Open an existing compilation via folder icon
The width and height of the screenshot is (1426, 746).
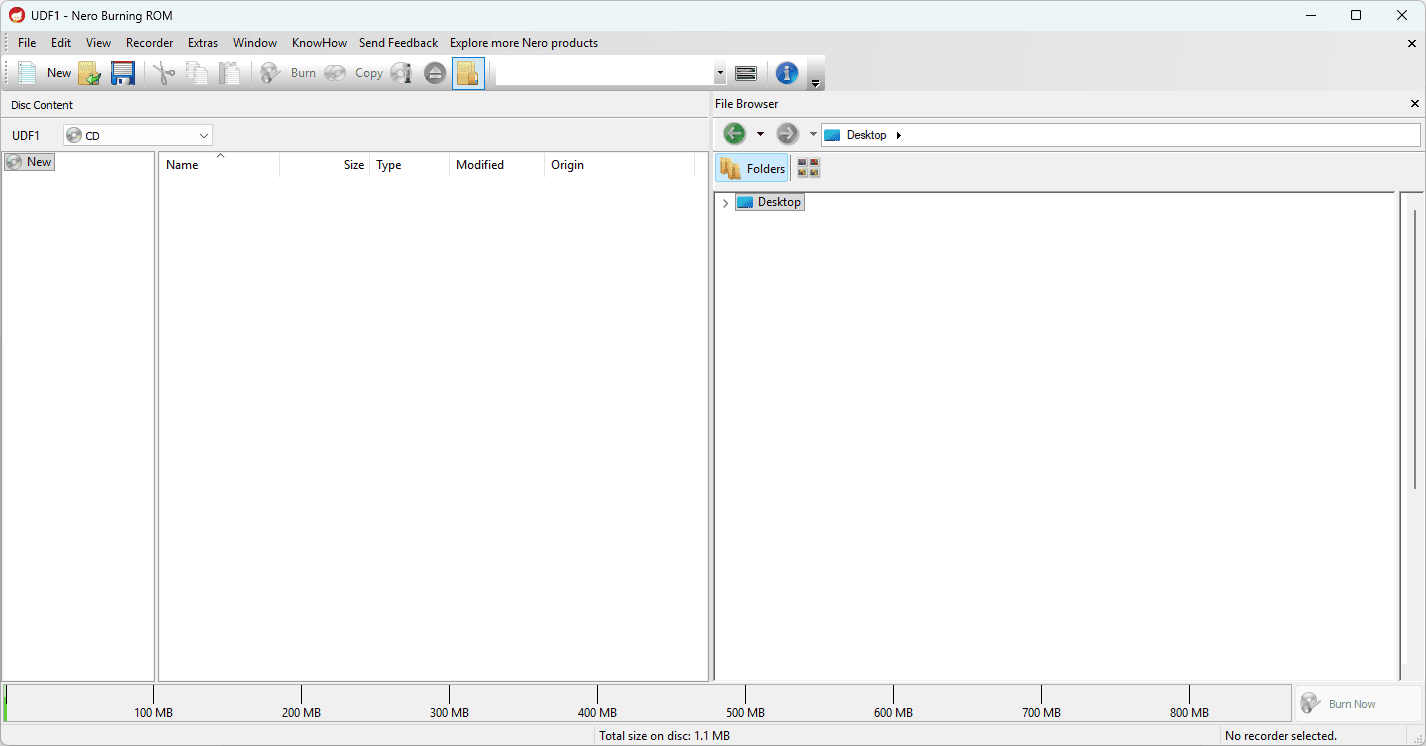point(90,72)
